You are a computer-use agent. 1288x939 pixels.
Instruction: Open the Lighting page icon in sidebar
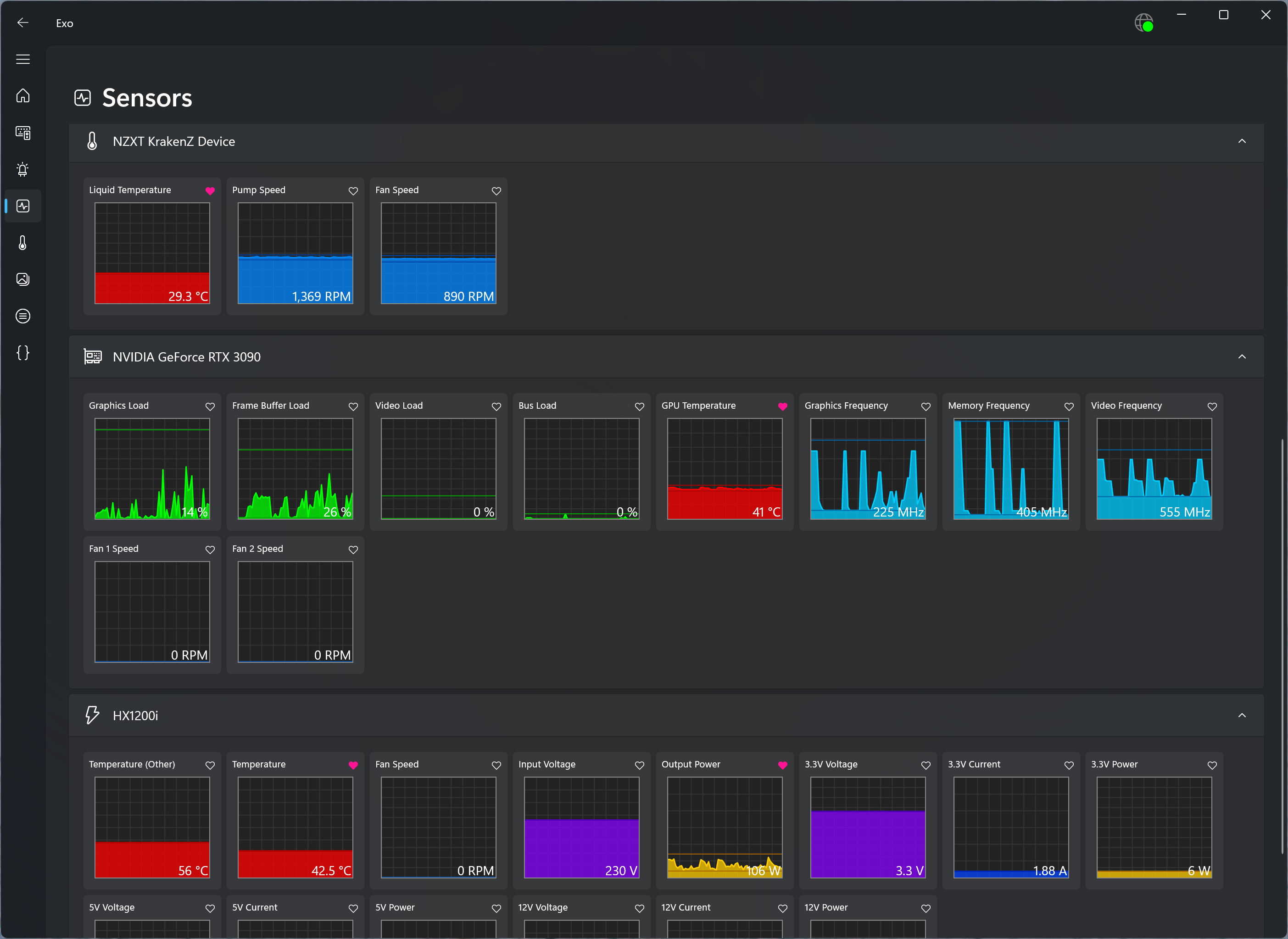point(23,169)
